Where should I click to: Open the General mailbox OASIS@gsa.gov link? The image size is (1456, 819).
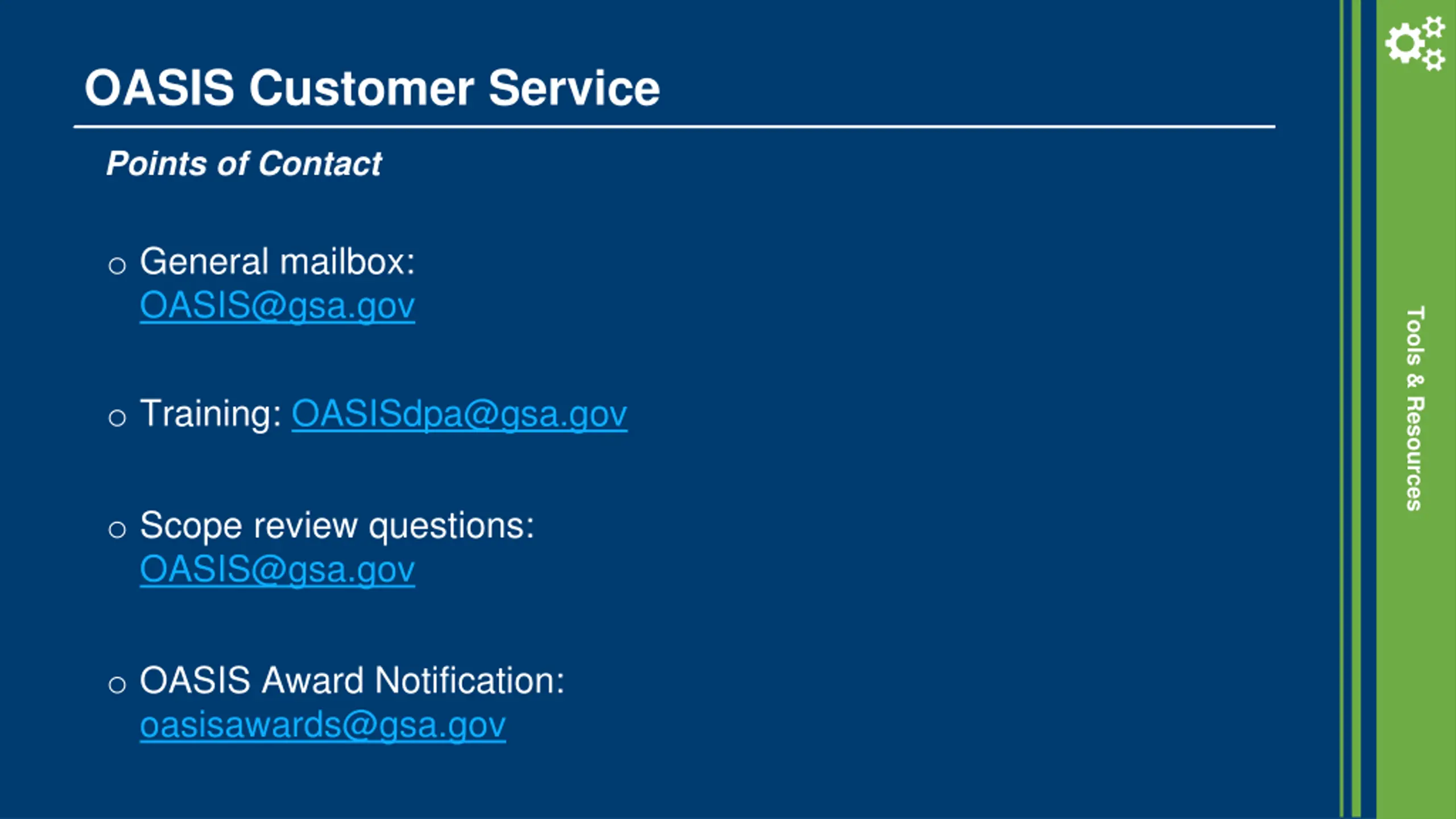click(x=277, y=305)
